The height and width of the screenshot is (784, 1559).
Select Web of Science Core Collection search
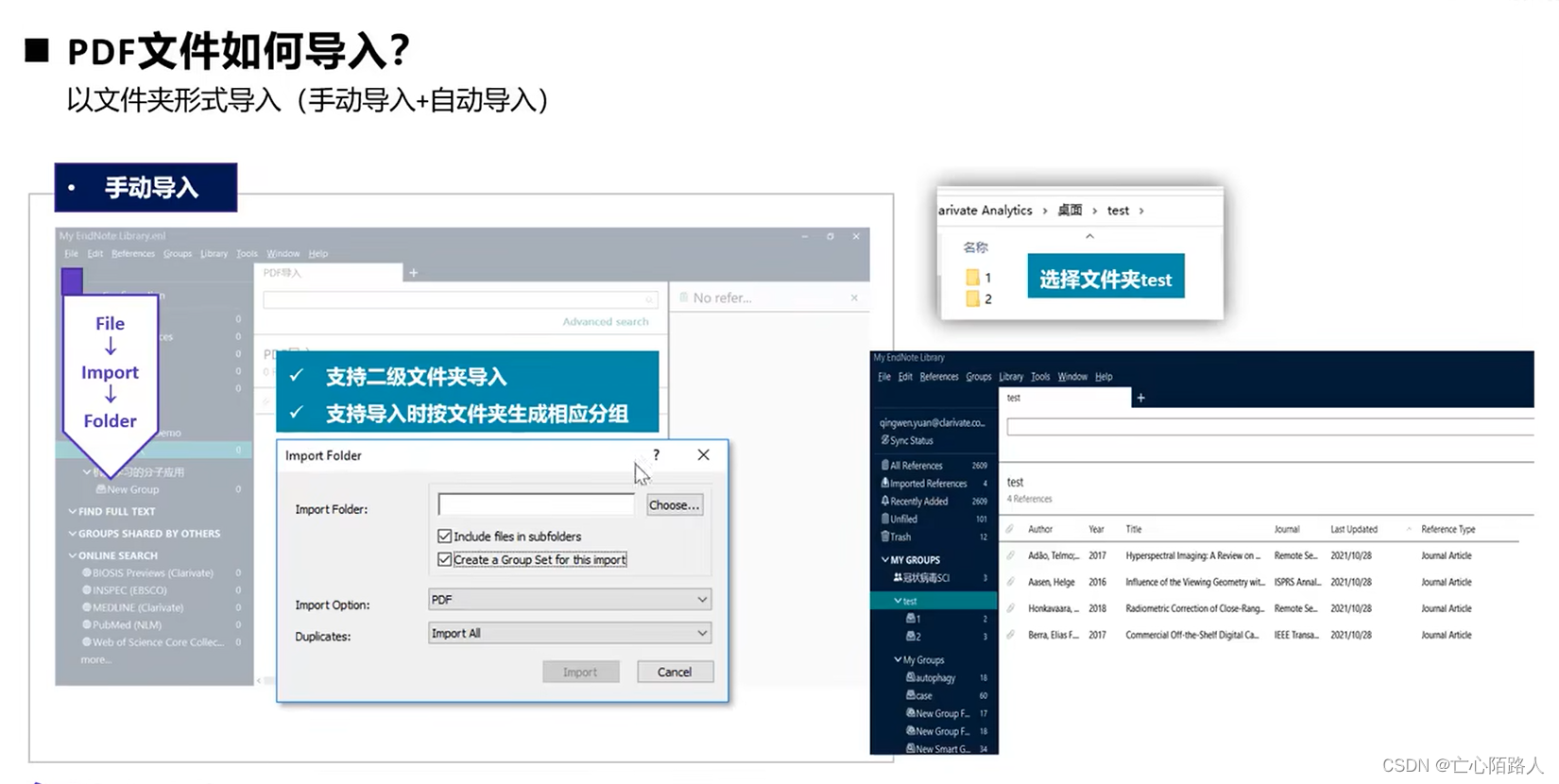tap(153, 642)
